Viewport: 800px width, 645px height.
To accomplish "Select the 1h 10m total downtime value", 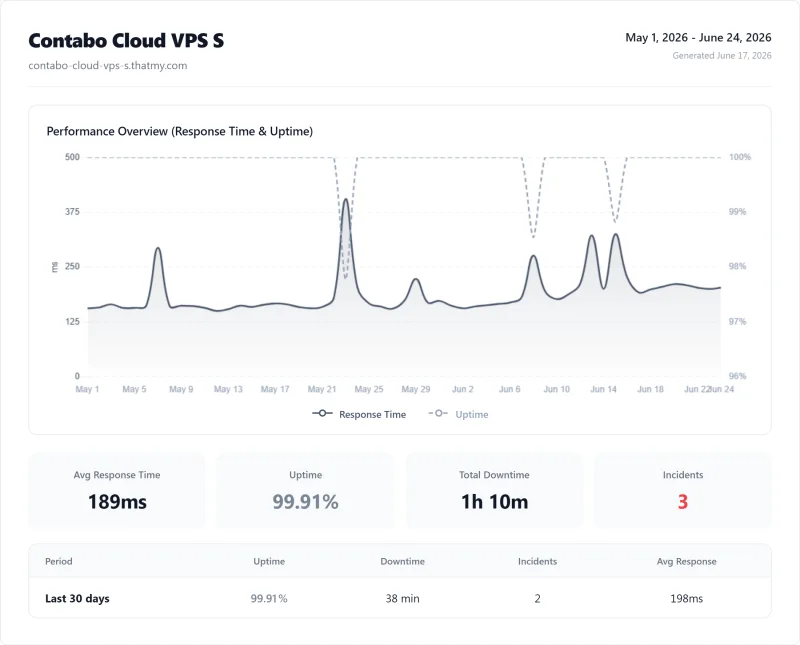I will pyautogui.click(x=494, y=502).
